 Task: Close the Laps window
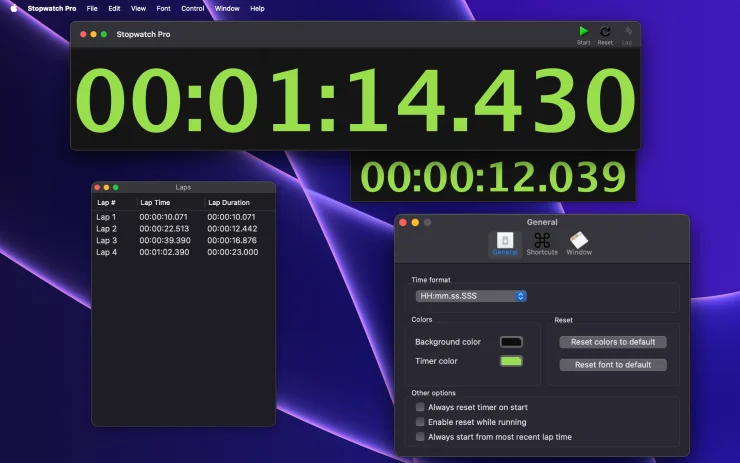point(97,187)
